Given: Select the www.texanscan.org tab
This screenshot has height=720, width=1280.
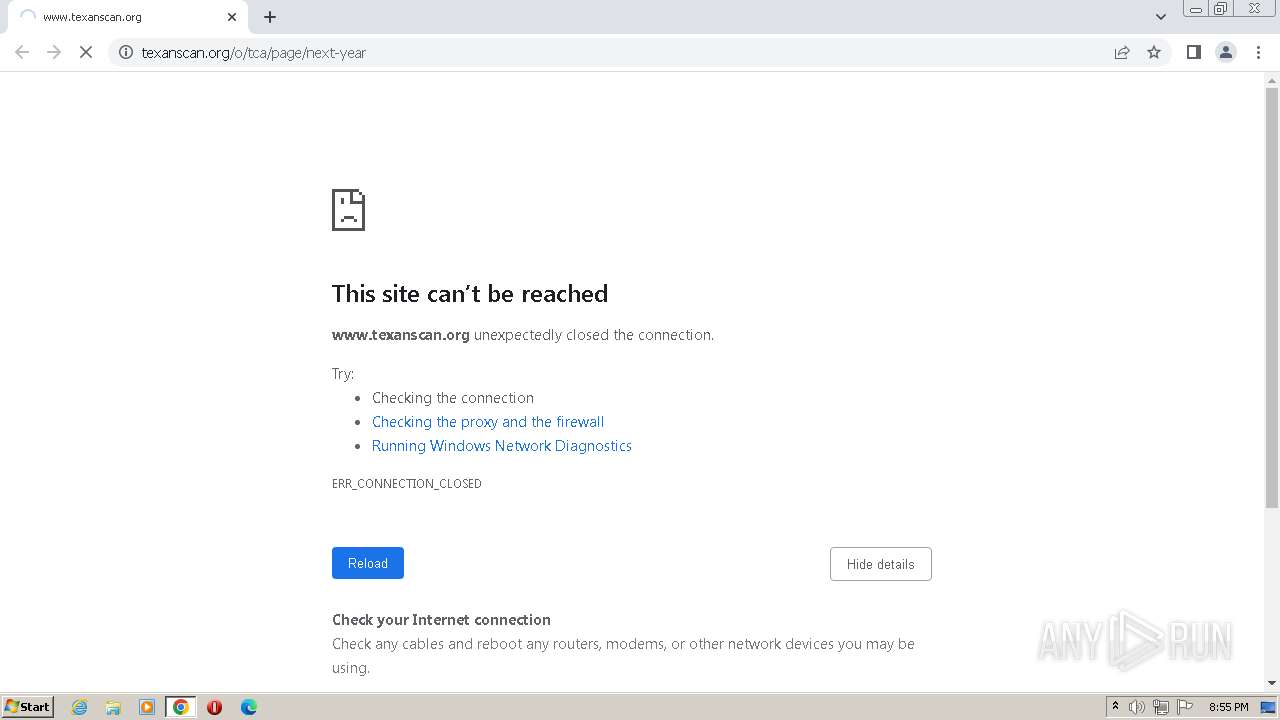Looking at the screenshot, I should 120,17.
